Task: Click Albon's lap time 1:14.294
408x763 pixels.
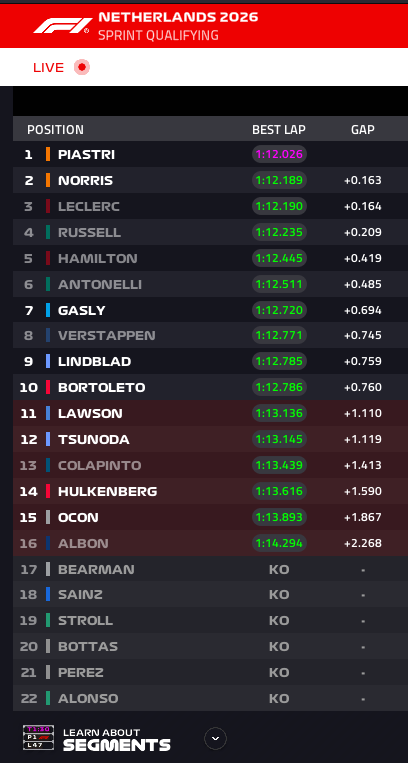Action: [x=279, y=543]
